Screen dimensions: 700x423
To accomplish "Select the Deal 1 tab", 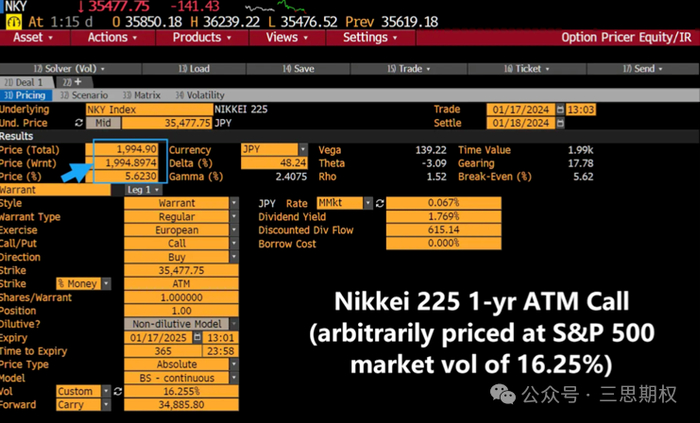I will pyautogui.click(x=26, y=82).
